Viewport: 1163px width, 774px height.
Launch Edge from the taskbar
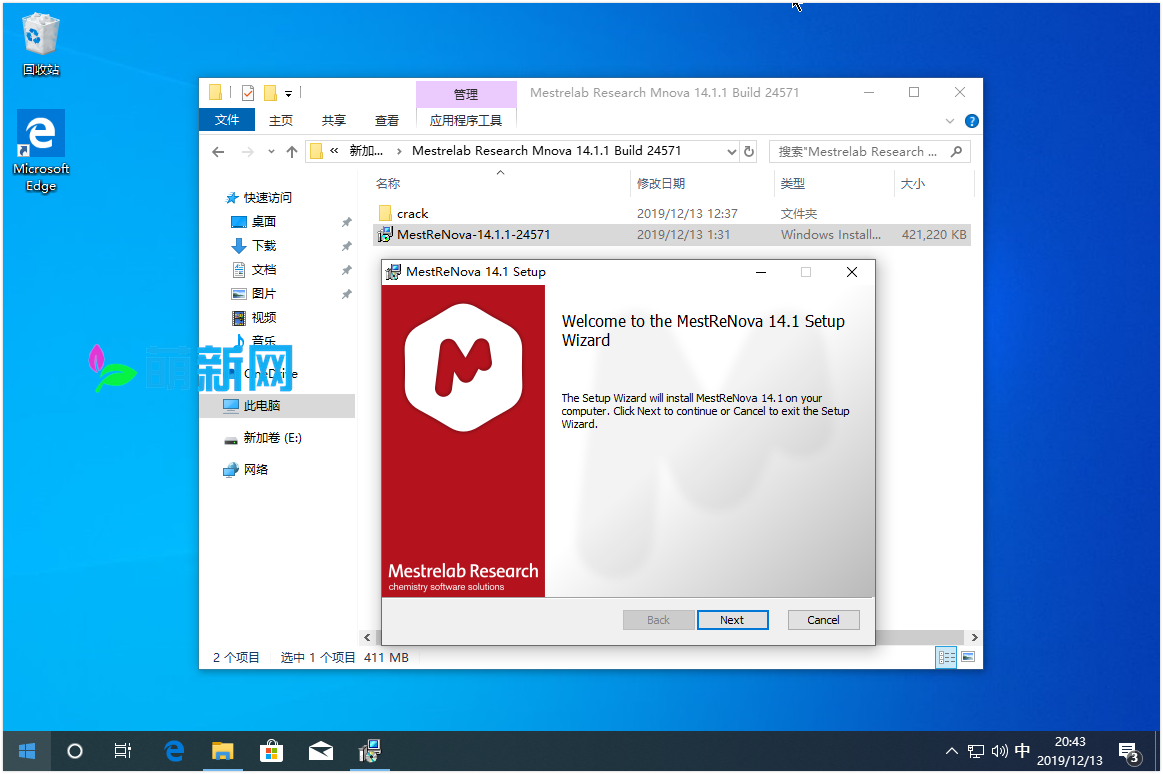click(x=174, y=751)
